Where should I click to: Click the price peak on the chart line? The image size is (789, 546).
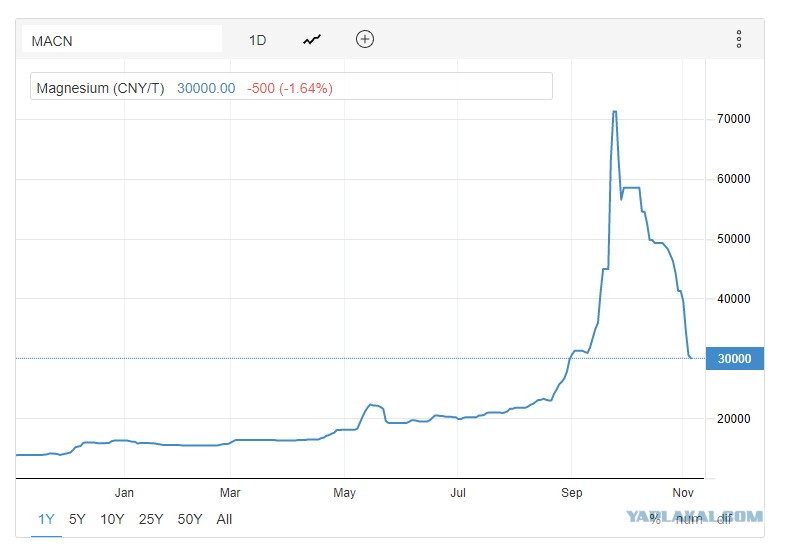tap(614, 112)
